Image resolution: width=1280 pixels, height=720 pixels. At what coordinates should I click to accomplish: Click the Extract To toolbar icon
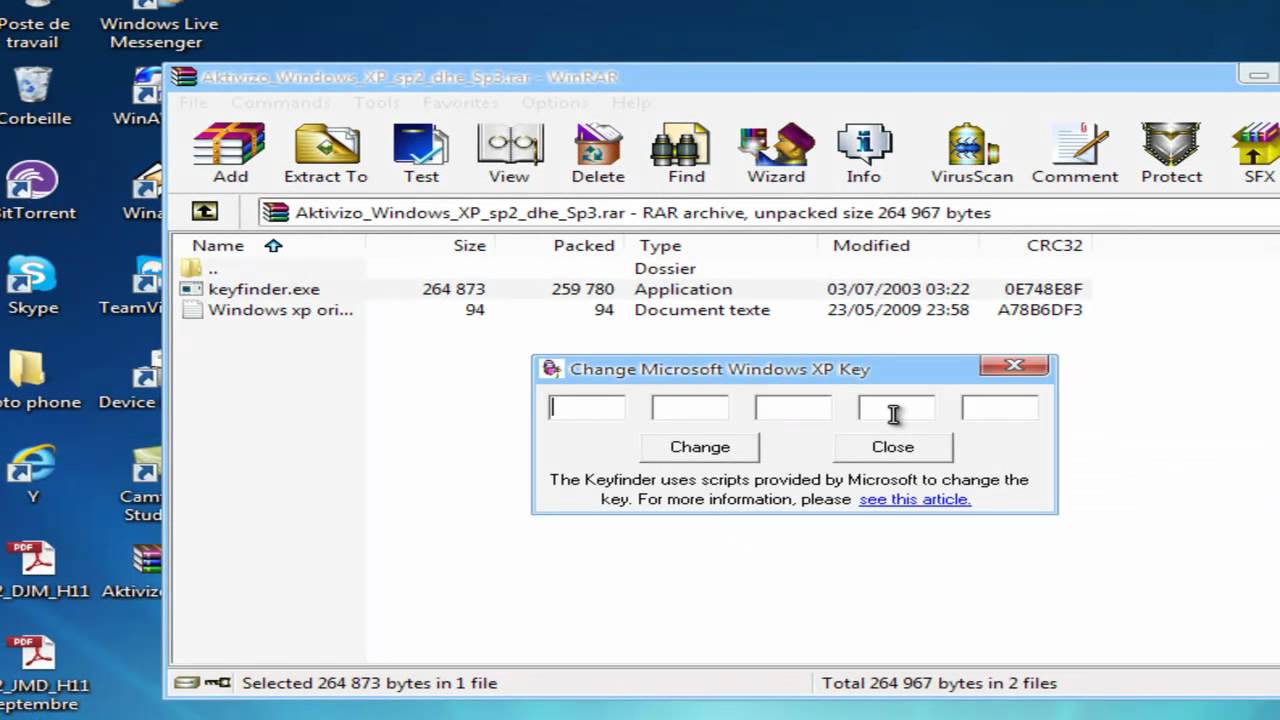tap(326, 153)
